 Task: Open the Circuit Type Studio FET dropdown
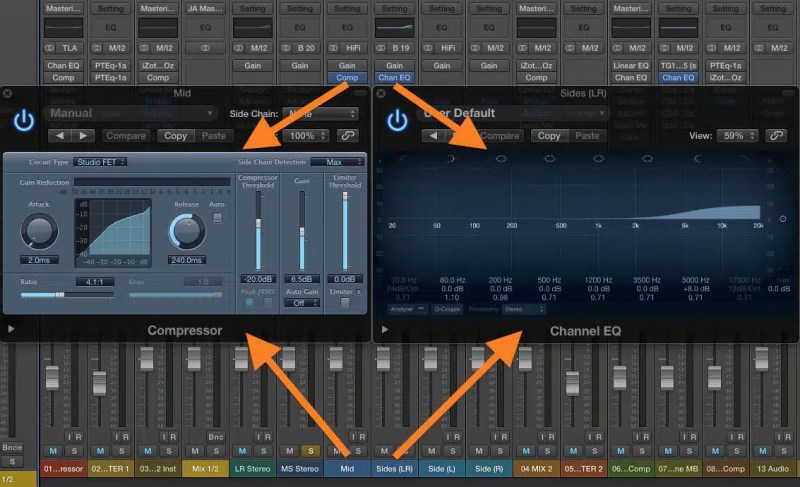(x=100, y=162)
